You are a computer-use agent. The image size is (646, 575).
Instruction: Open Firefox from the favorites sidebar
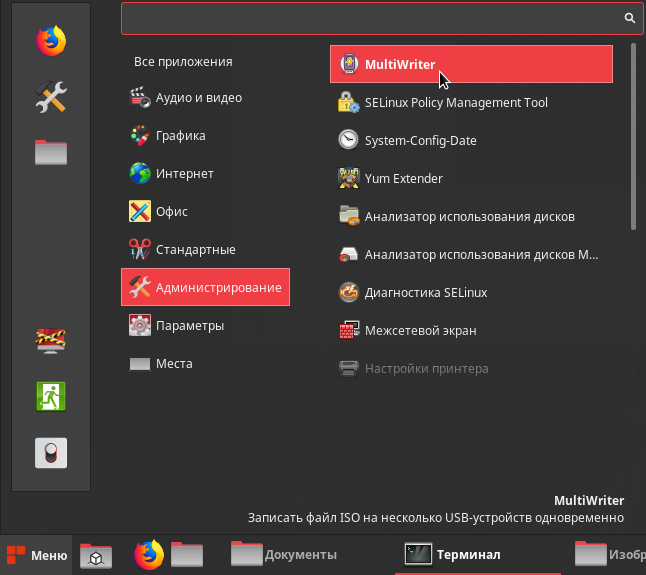(51, 41)
